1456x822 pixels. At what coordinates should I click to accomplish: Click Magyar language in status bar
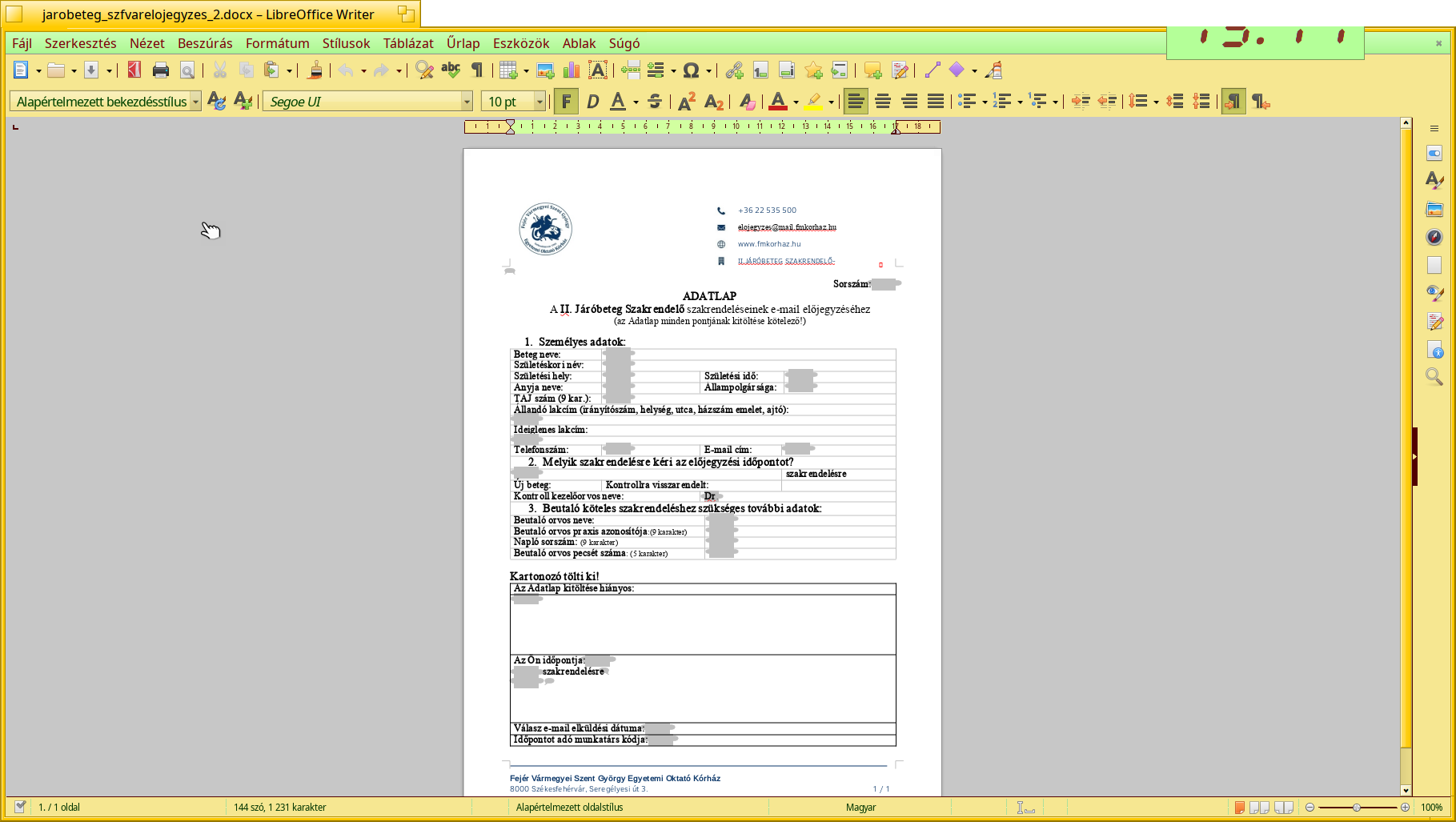[x=861, y=807]
